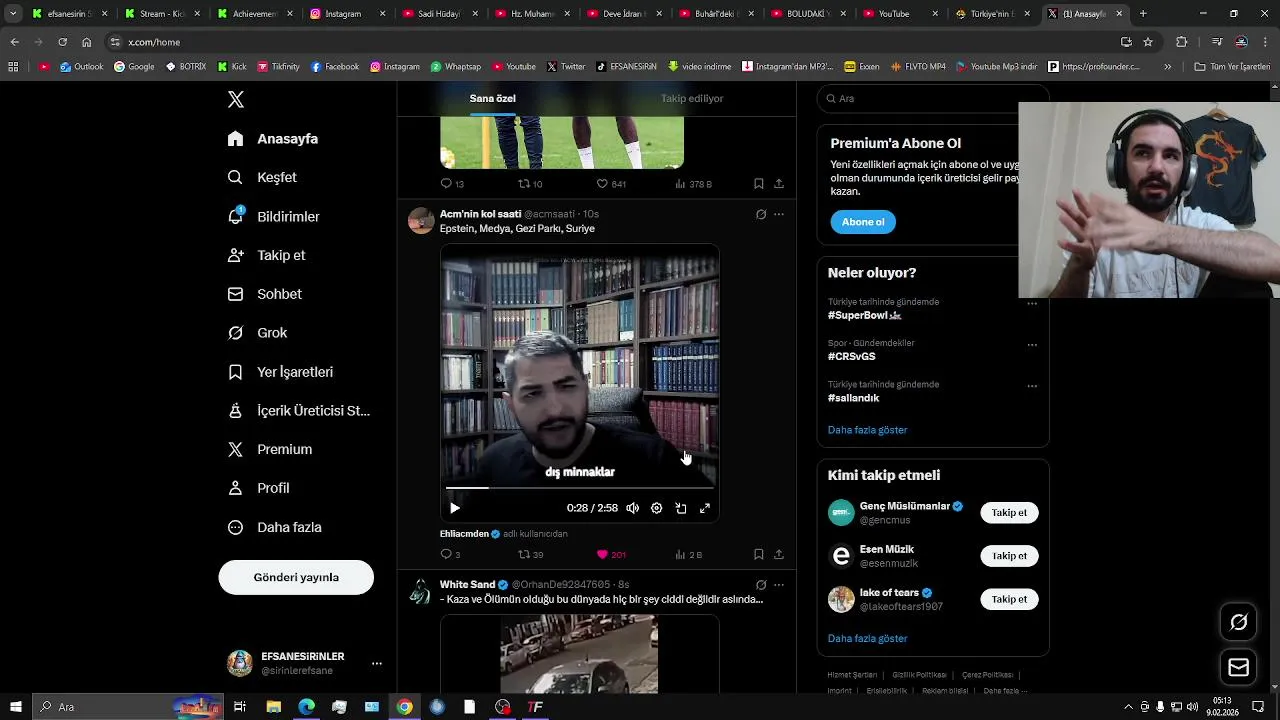
Task: Expand bookmarks bar overflow chevron
Action: point(1167,67)
